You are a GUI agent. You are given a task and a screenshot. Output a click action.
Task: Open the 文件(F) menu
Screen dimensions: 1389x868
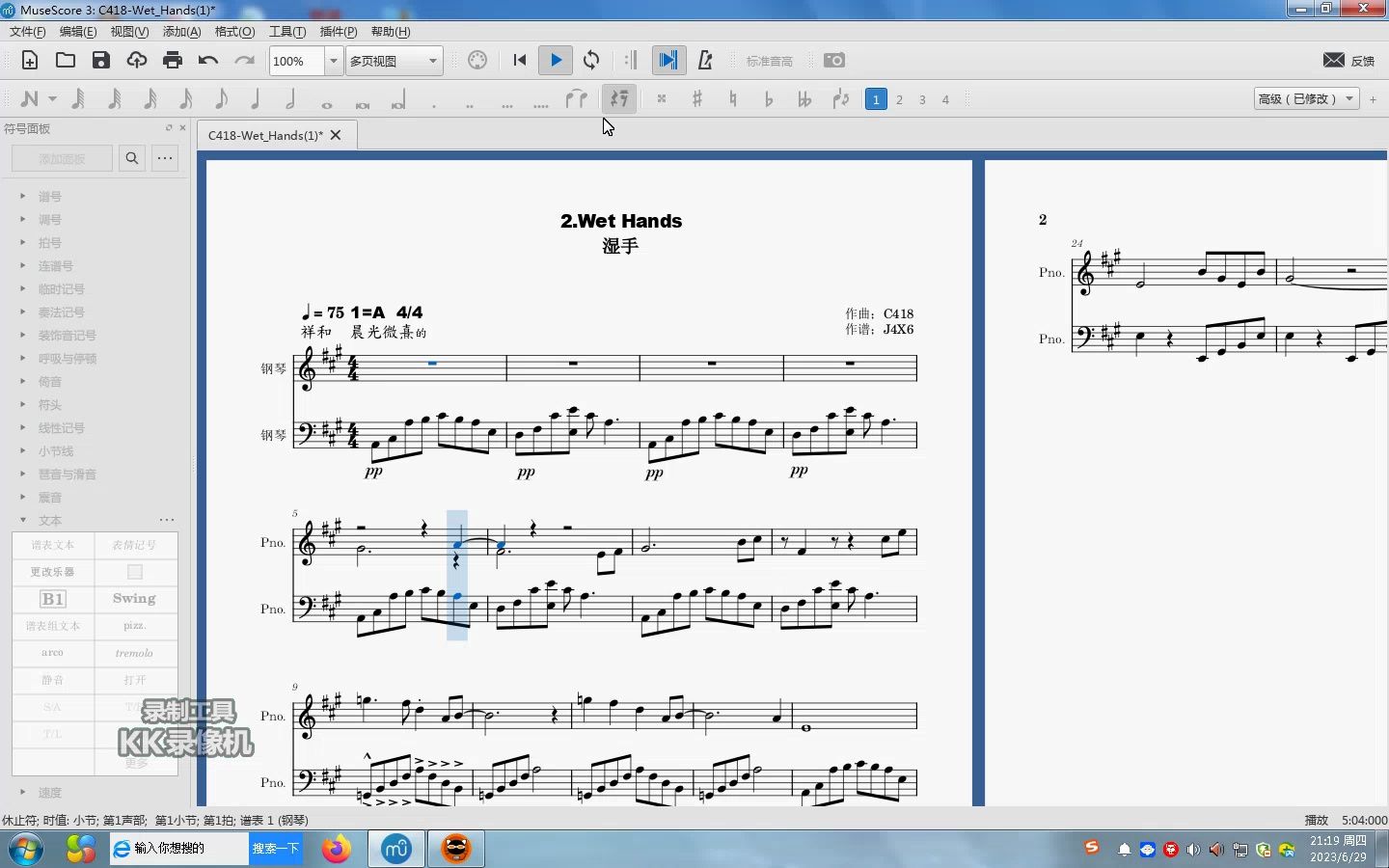[x=28, y=32]
